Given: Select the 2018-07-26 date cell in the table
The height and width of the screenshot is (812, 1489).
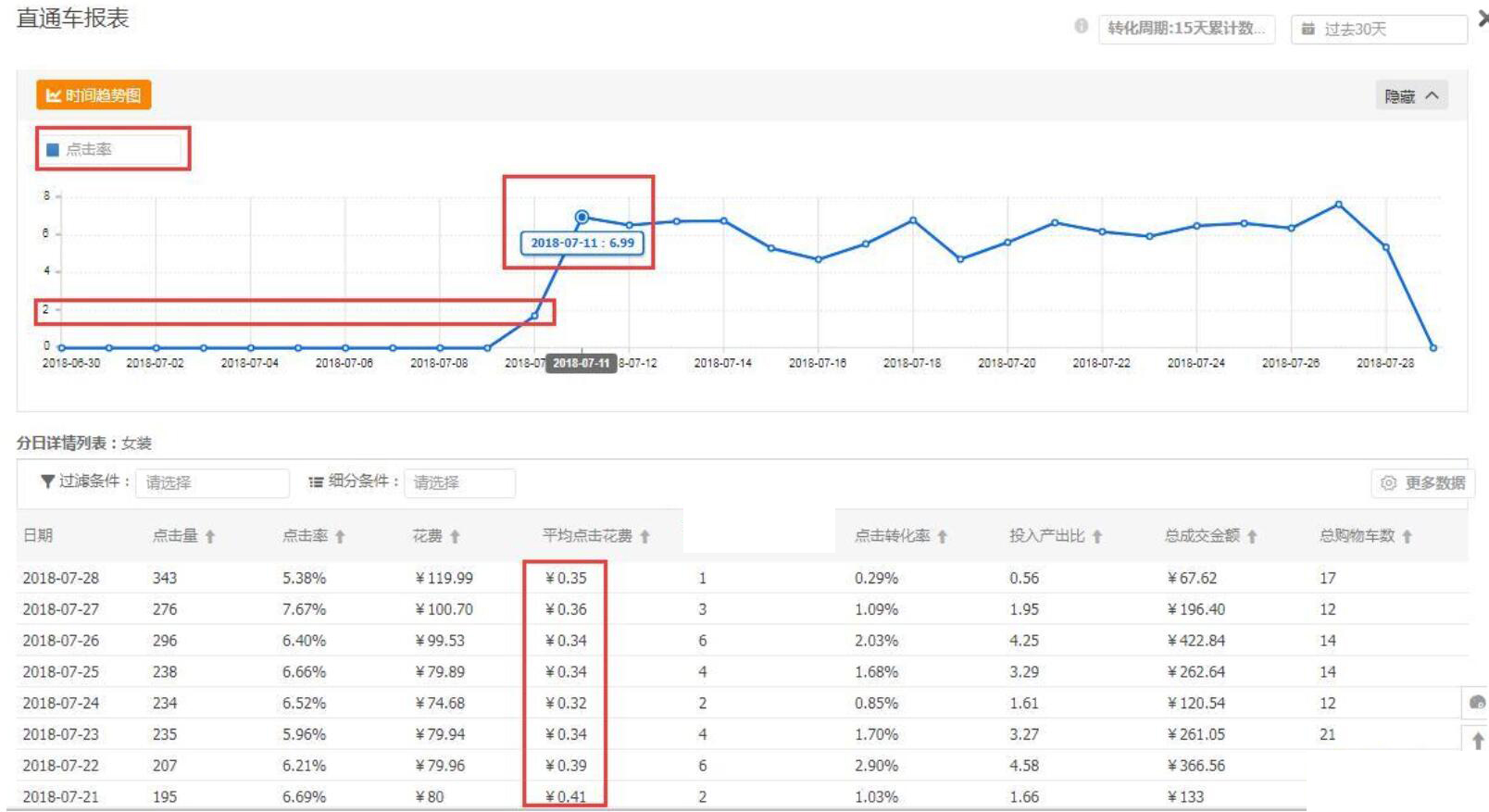Looking at the screenshot, I should 61,641.
